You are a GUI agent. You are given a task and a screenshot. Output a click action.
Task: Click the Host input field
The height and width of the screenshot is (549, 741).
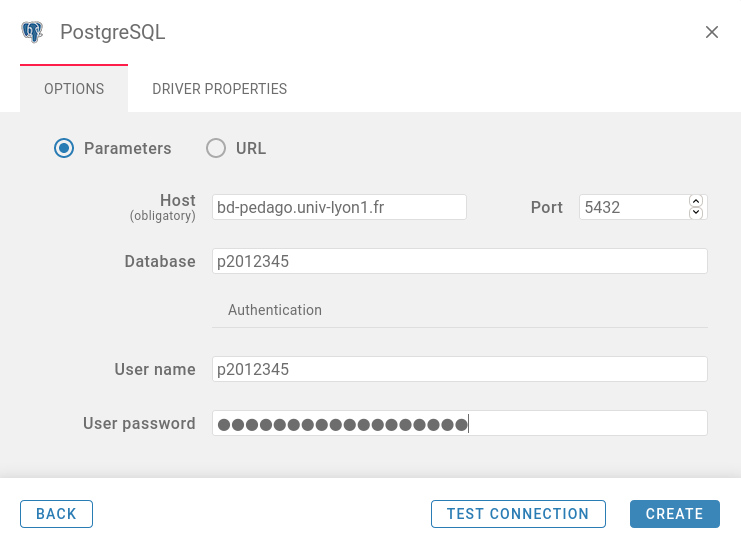click(x=339, y=207)
